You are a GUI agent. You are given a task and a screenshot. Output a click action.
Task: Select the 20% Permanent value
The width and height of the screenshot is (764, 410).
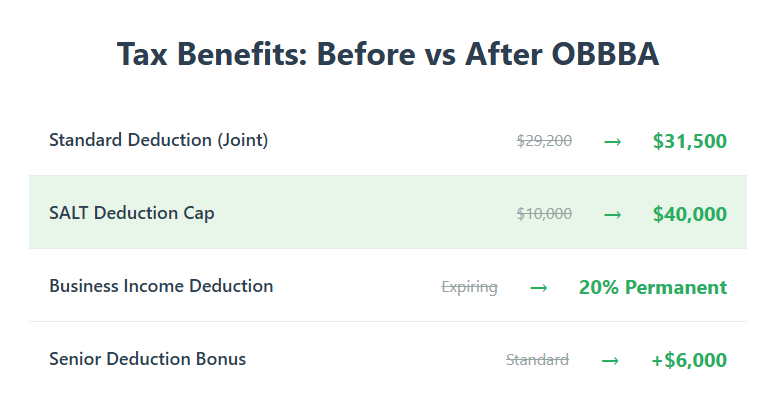tap(653, 287)
